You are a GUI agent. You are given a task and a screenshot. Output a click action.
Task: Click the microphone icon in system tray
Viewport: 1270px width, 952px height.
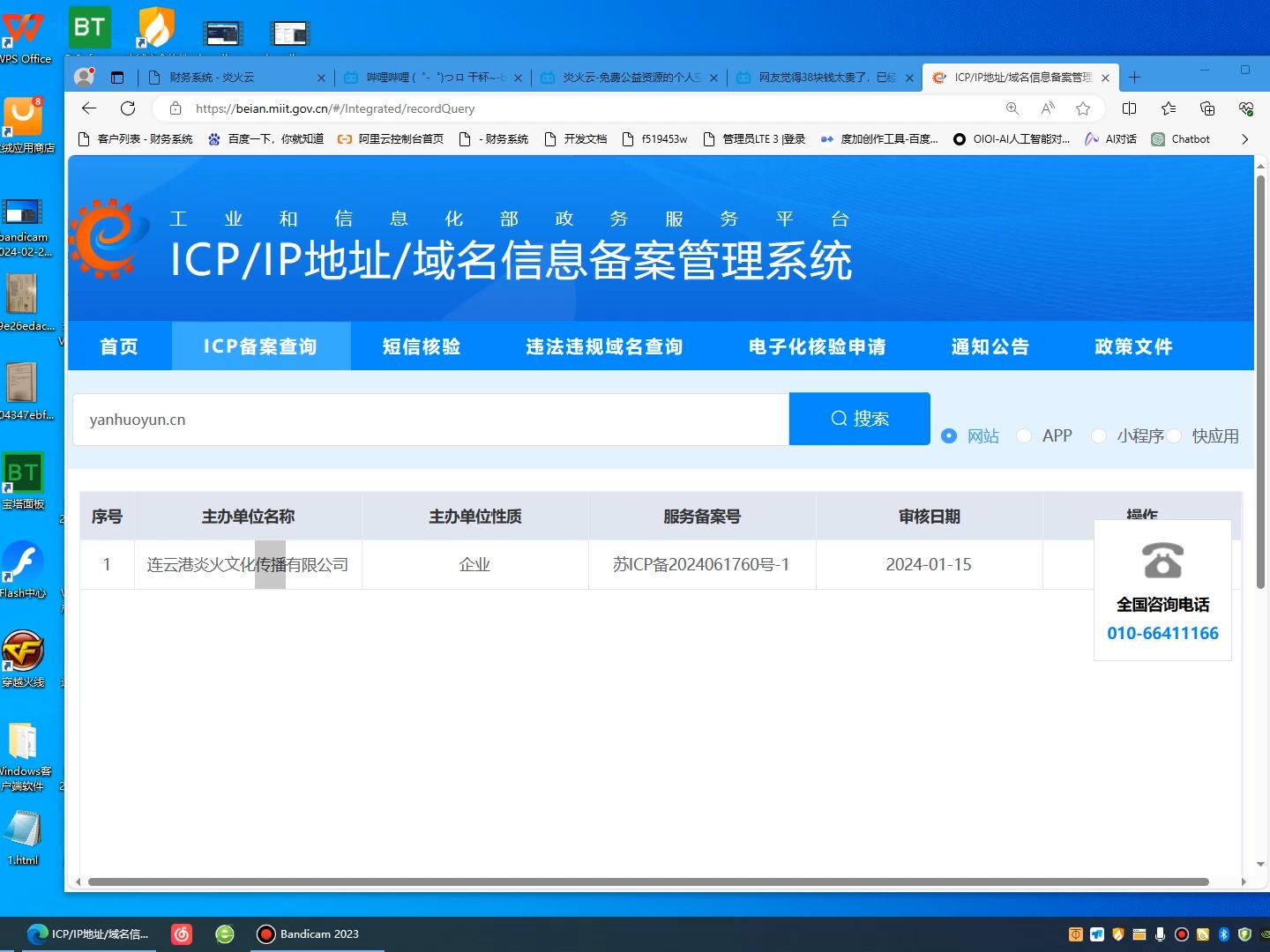click(x=1161, y=934)
